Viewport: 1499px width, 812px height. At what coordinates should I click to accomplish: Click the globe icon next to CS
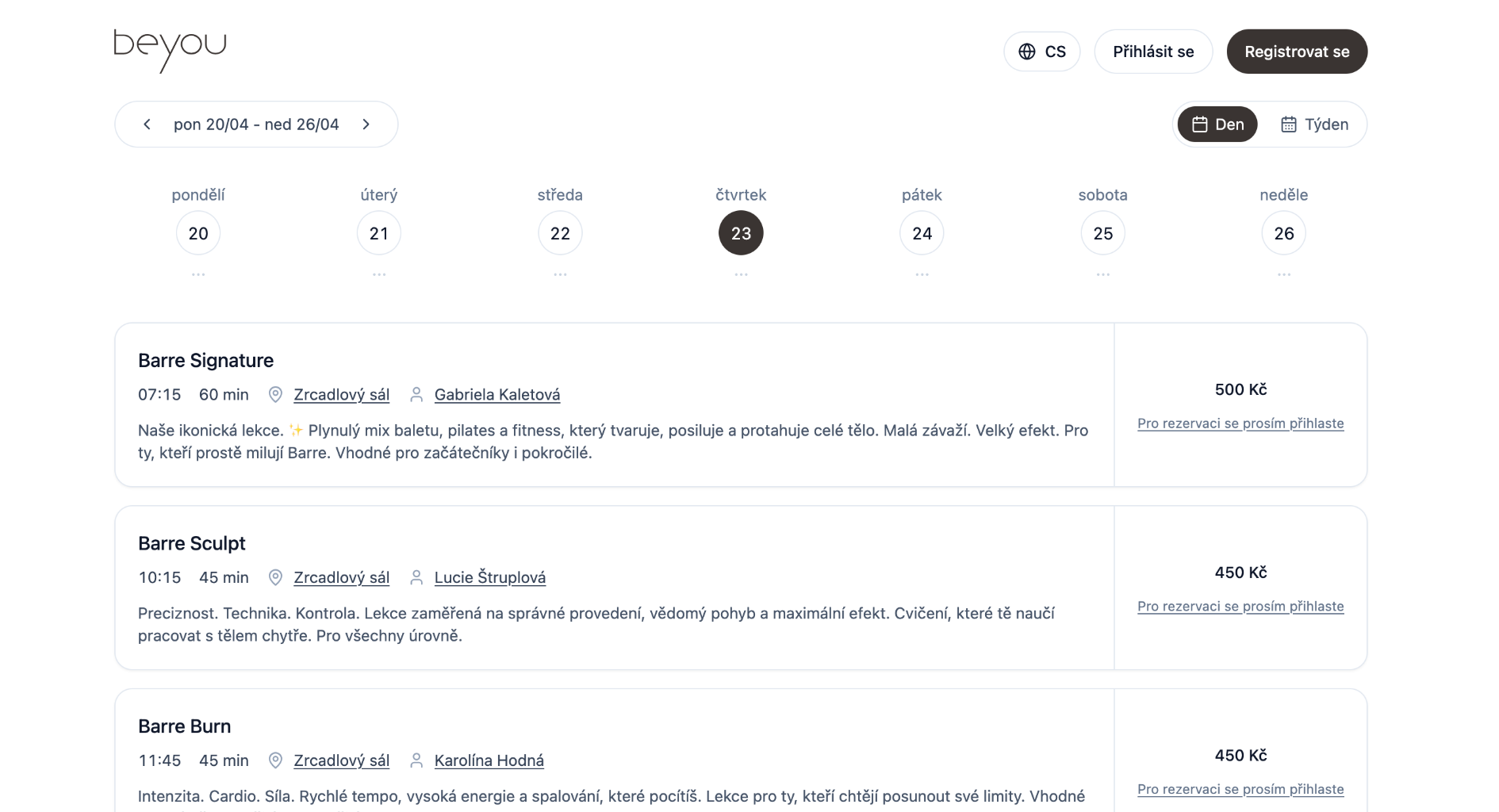[1028, 51]
